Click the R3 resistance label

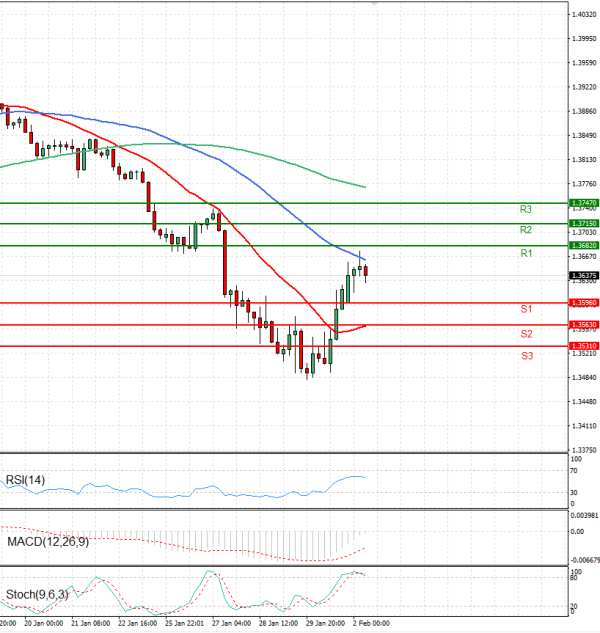click(525, 209)
